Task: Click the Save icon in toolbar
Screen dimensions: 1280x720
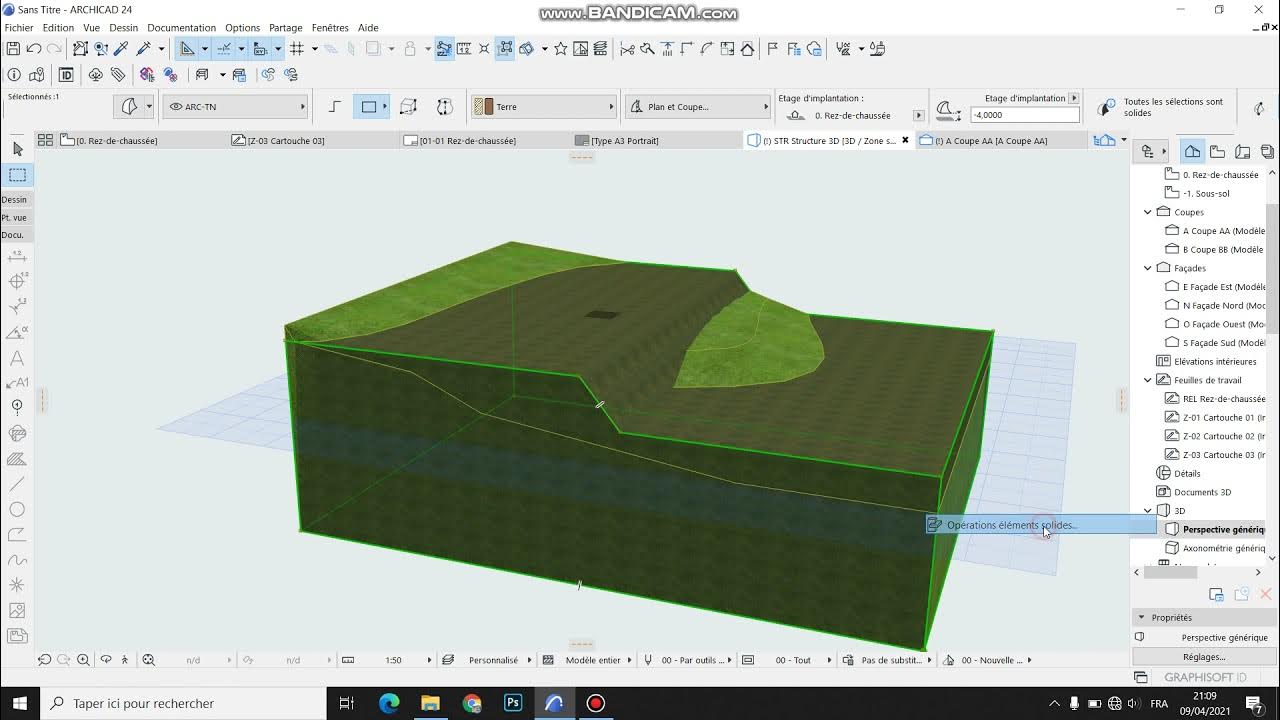Action: pos(13,48)
